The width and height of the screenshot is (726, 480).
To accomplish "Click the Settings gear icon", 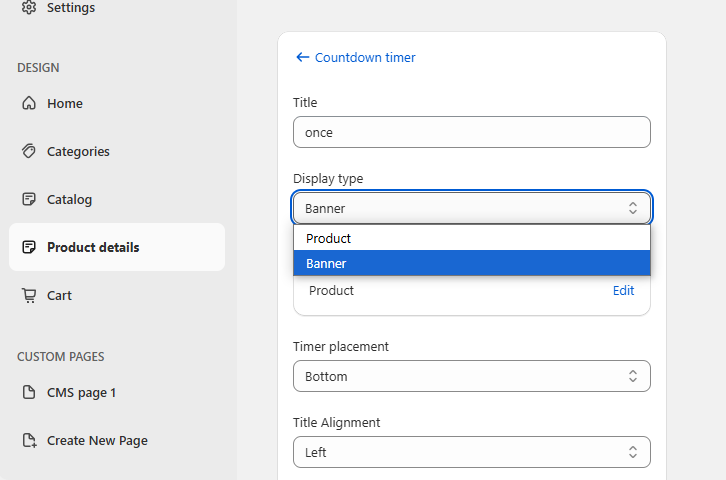I will (29, 7).
